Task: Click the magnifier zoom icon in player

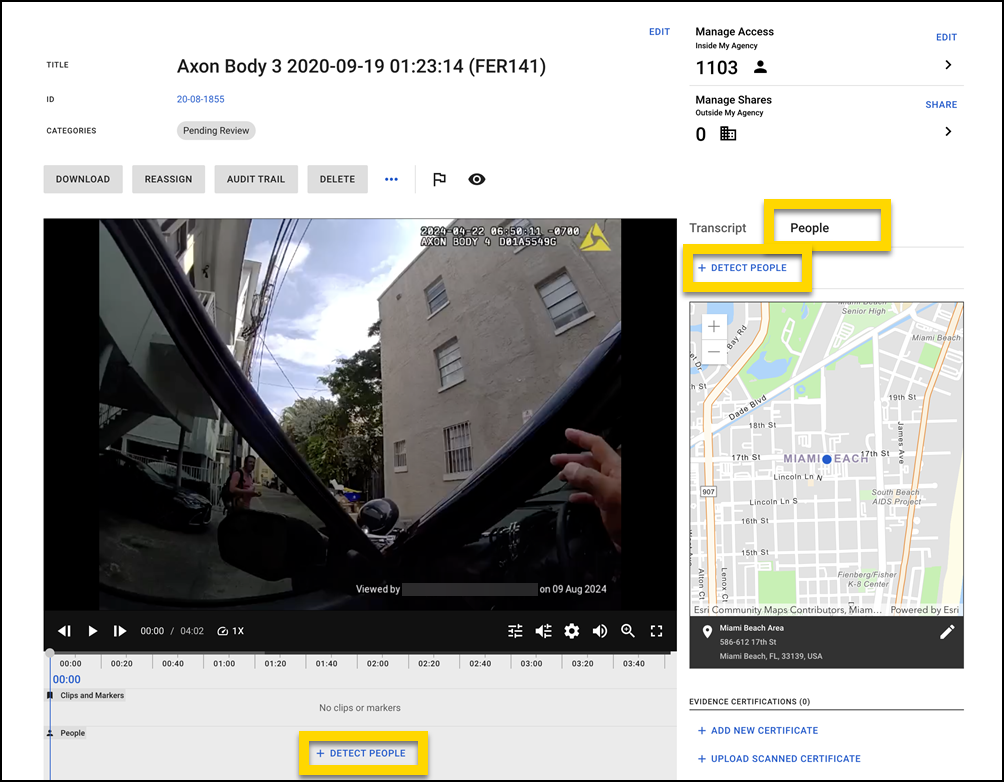Action: click(x=628, y=631)
